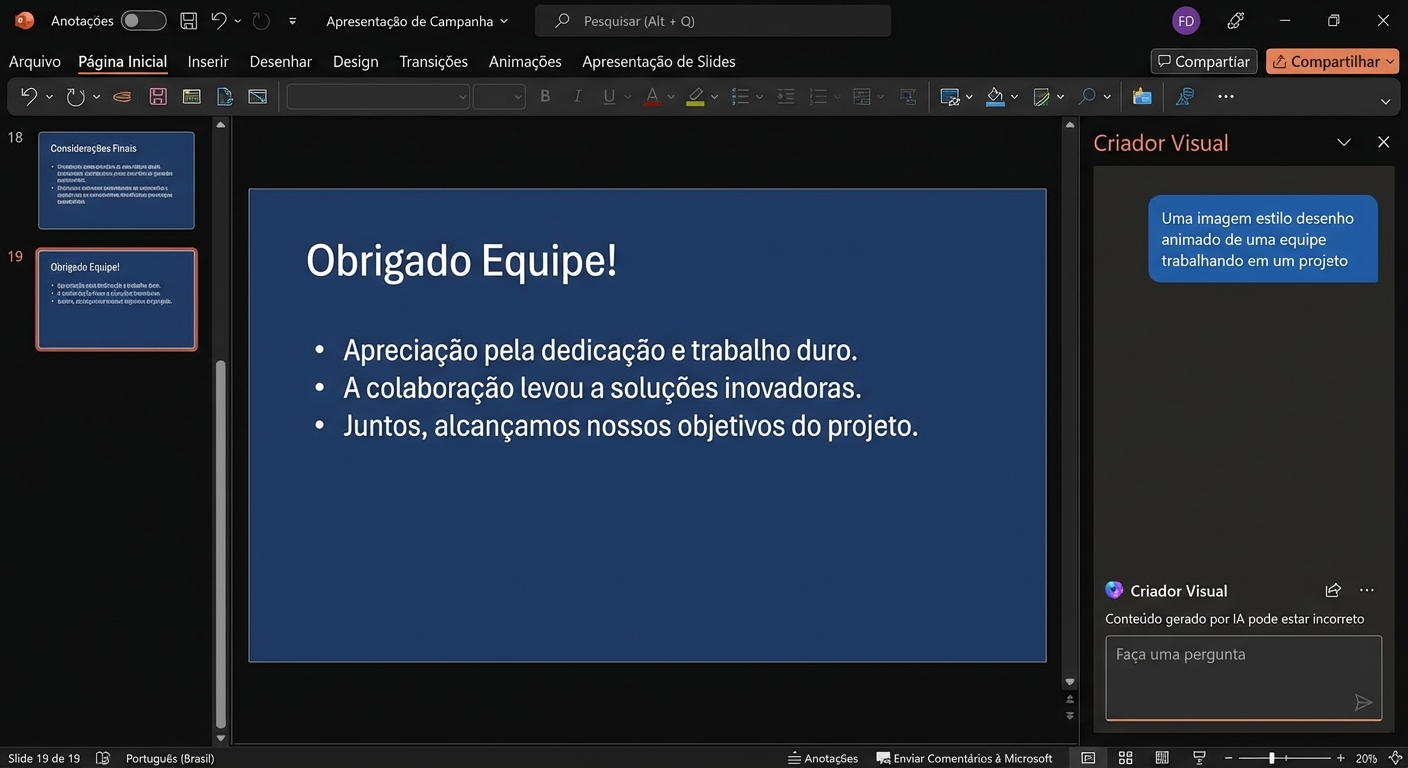Expand the bullet list options dropdown
The height and width of the screenshot is (768, 1408).
[759, 96]
